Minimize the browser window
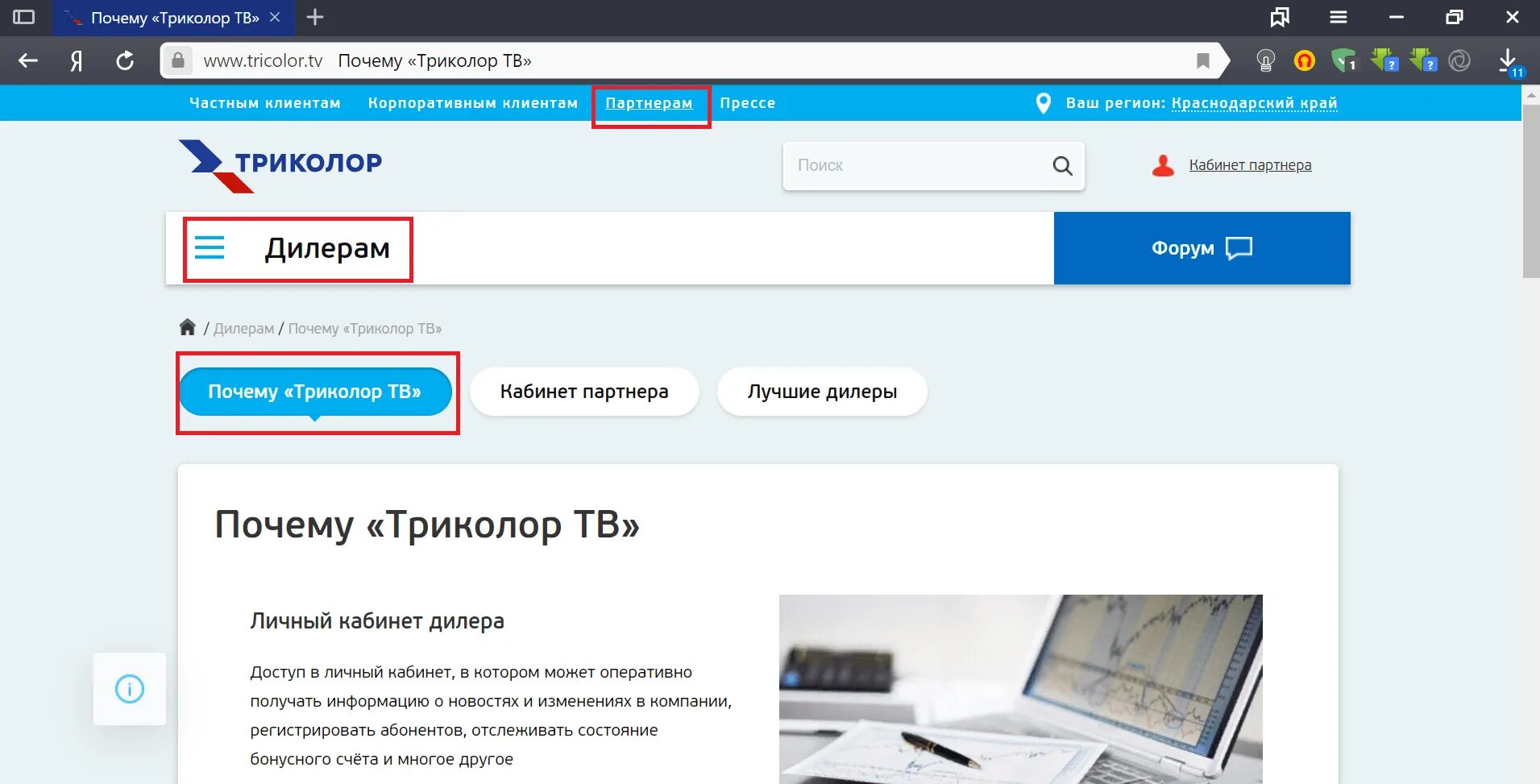This screenshot has height=784, width=1540. (x=1397, y=17)
